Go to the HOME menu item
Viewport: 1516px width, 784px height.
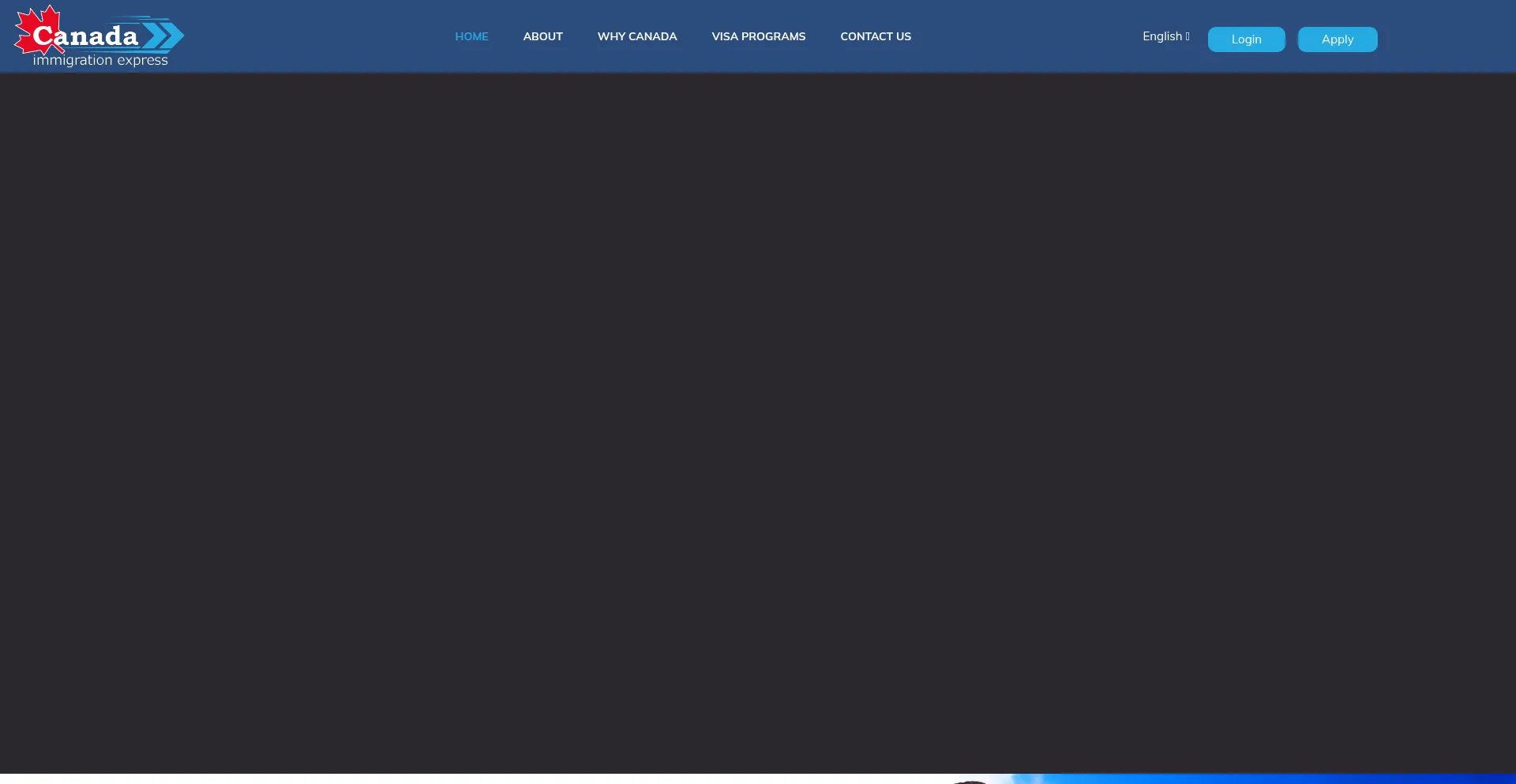coord(471,36)
